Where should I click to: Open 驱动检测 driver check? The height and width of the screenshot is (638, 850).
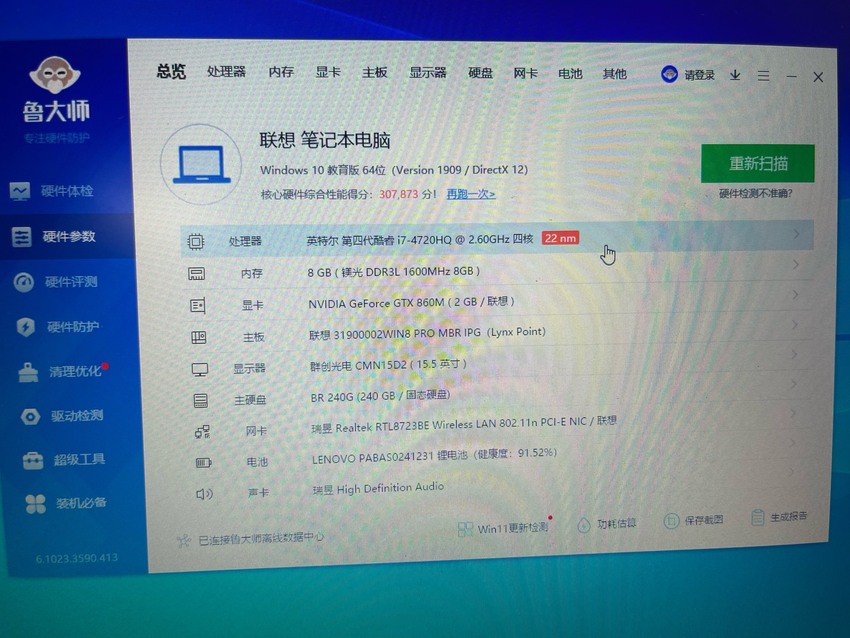[x=63, y=416]
